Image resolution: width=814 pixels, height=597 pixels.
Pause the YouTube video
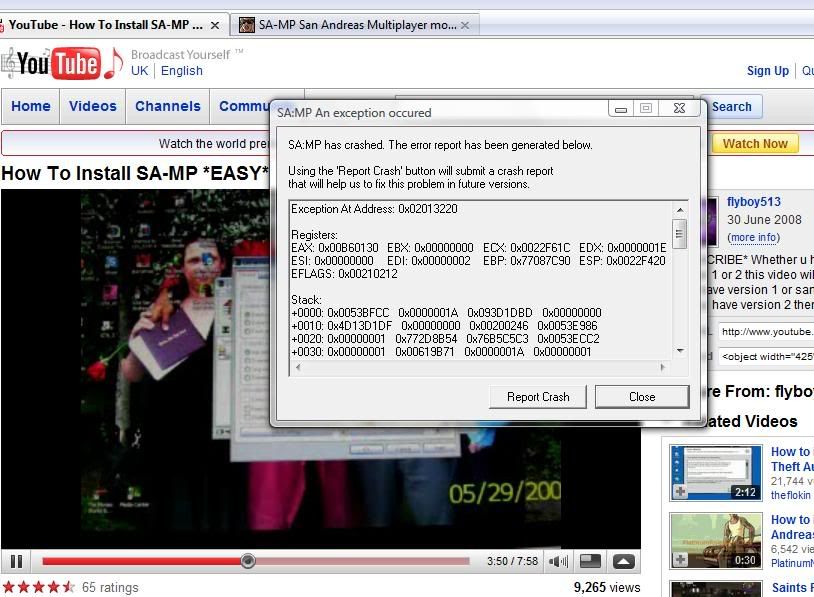(x=16, y=561)
